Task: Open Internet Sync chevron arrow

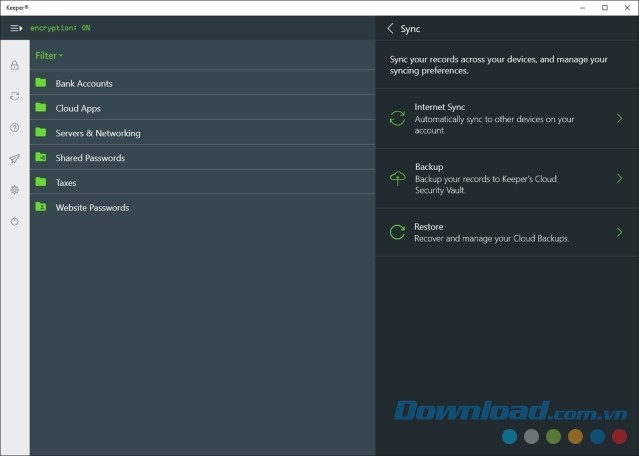Action: tap(620, 118)
